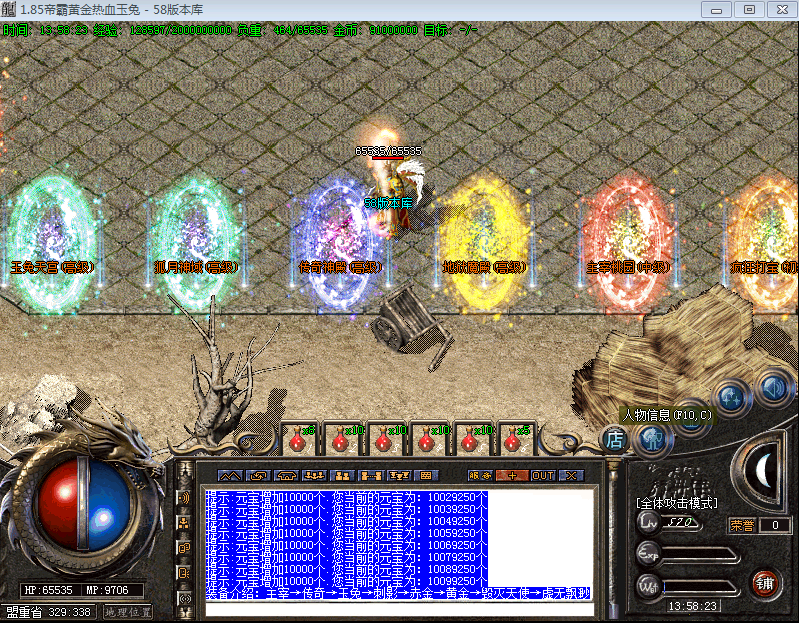Click the red plus toolbar button
Screen dimensions: 799x623
(x=512, y=476)
